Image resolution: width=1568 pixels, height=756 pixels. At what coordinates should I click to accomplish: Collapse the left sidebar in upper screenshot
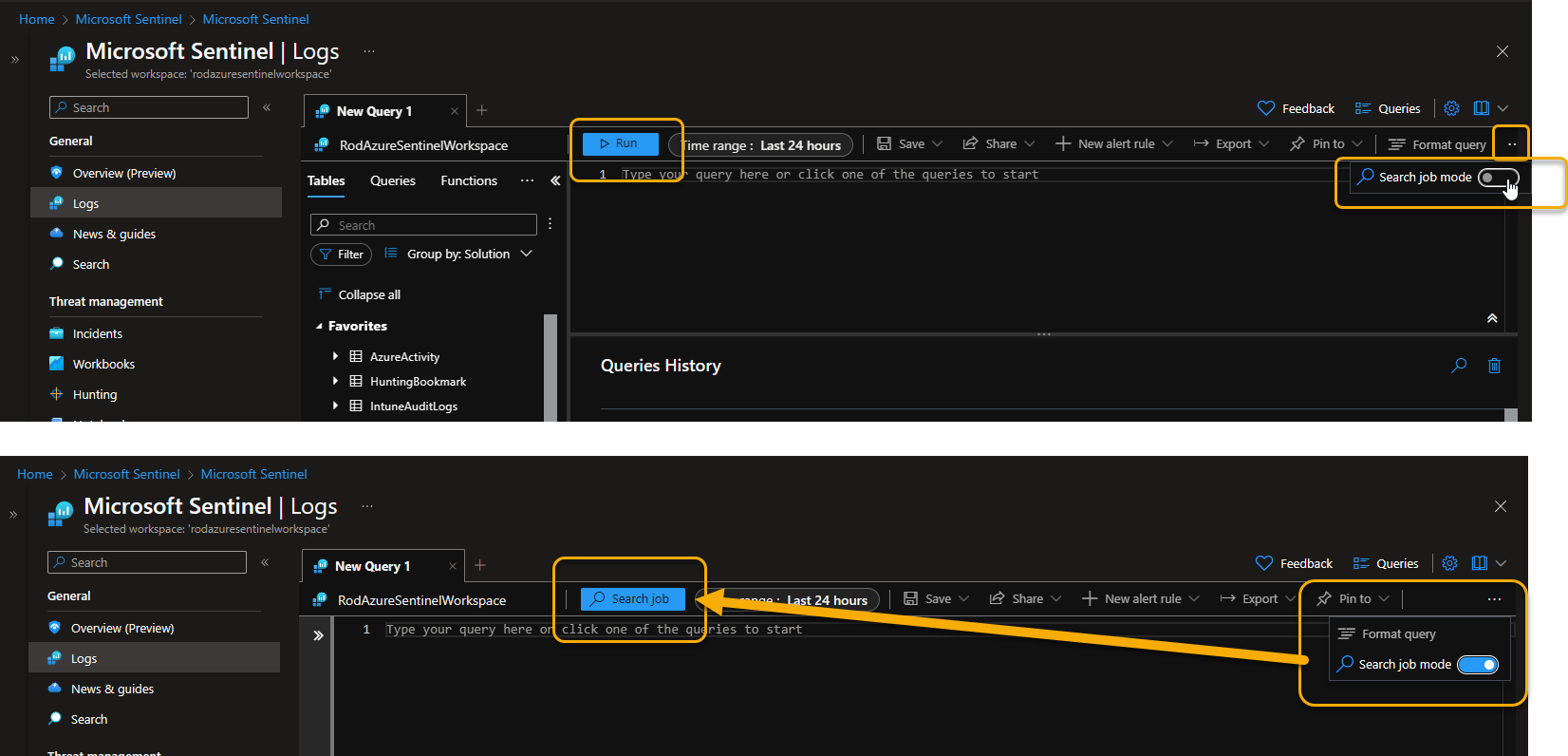(x=267, y=107)
